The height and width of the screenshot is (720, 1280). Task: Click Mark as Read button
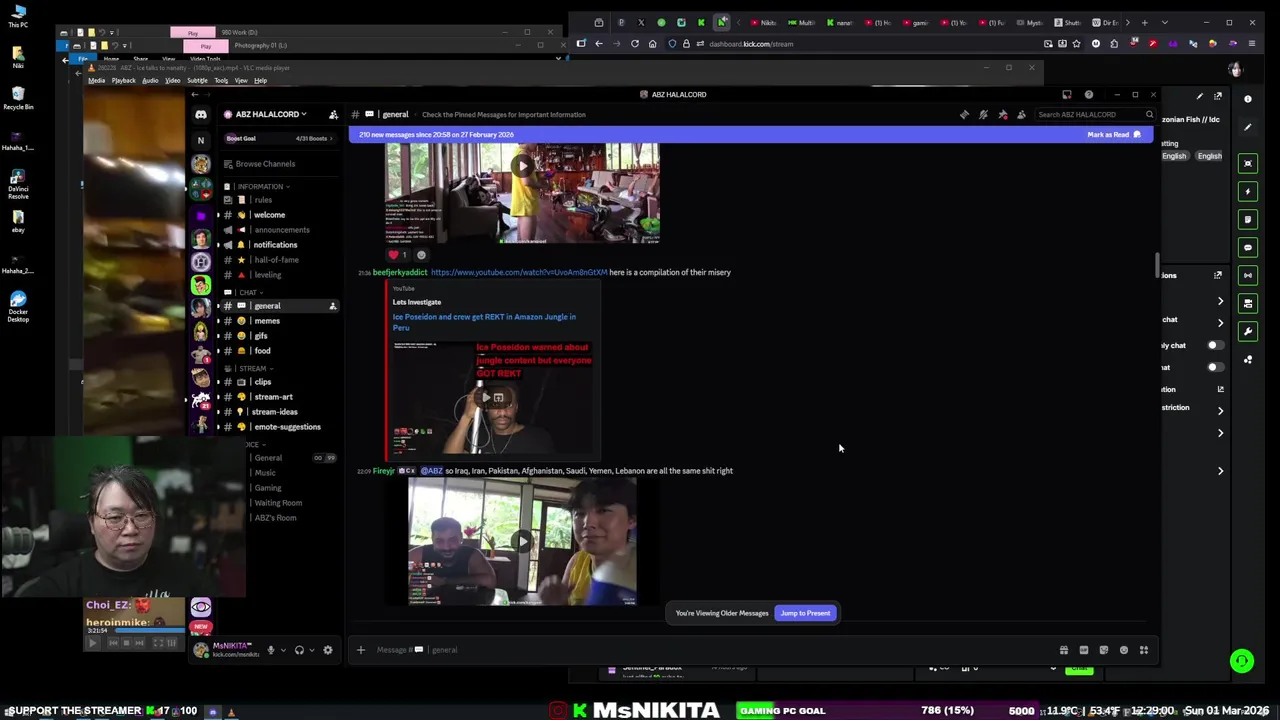pos(1113,134)
